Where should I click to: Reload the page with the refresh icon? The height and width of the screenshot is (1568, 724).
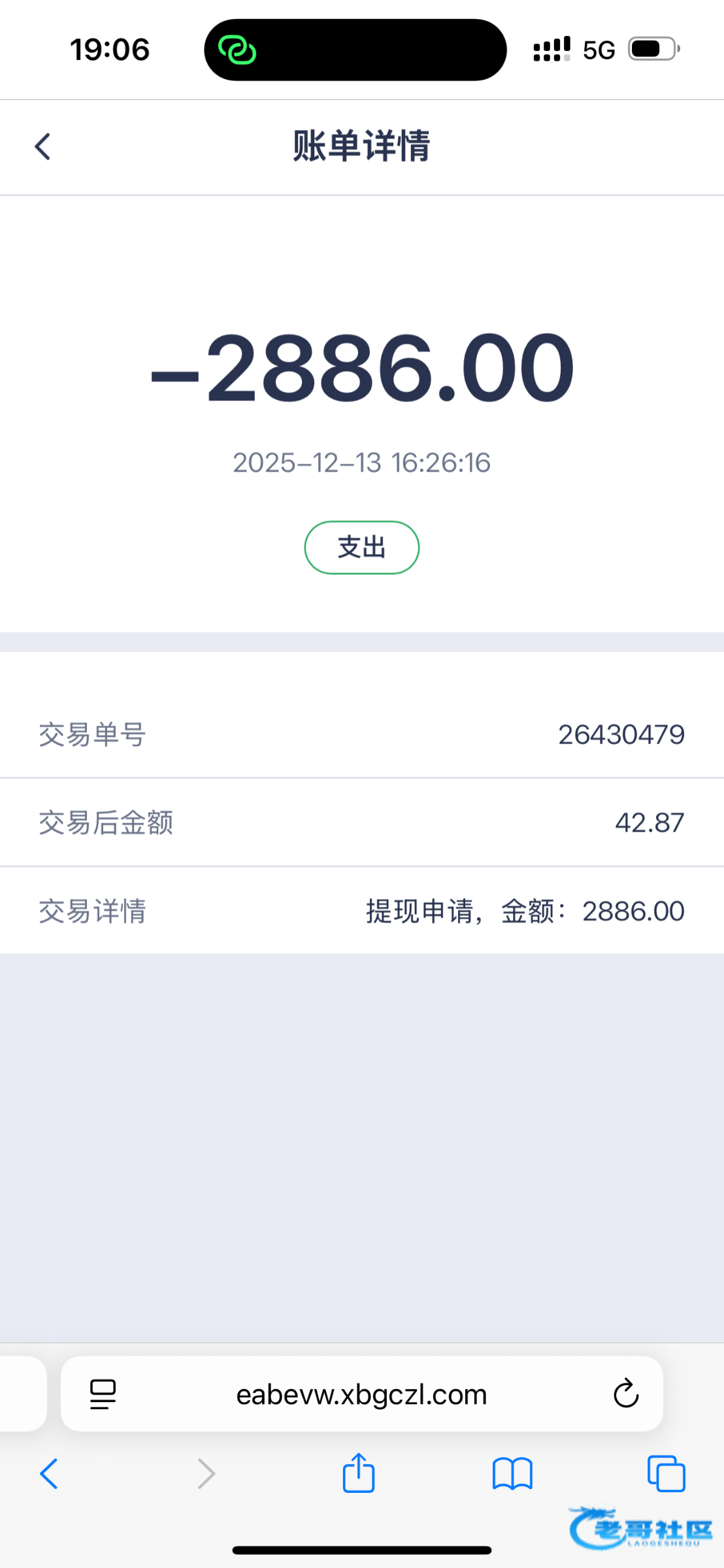625,1394
